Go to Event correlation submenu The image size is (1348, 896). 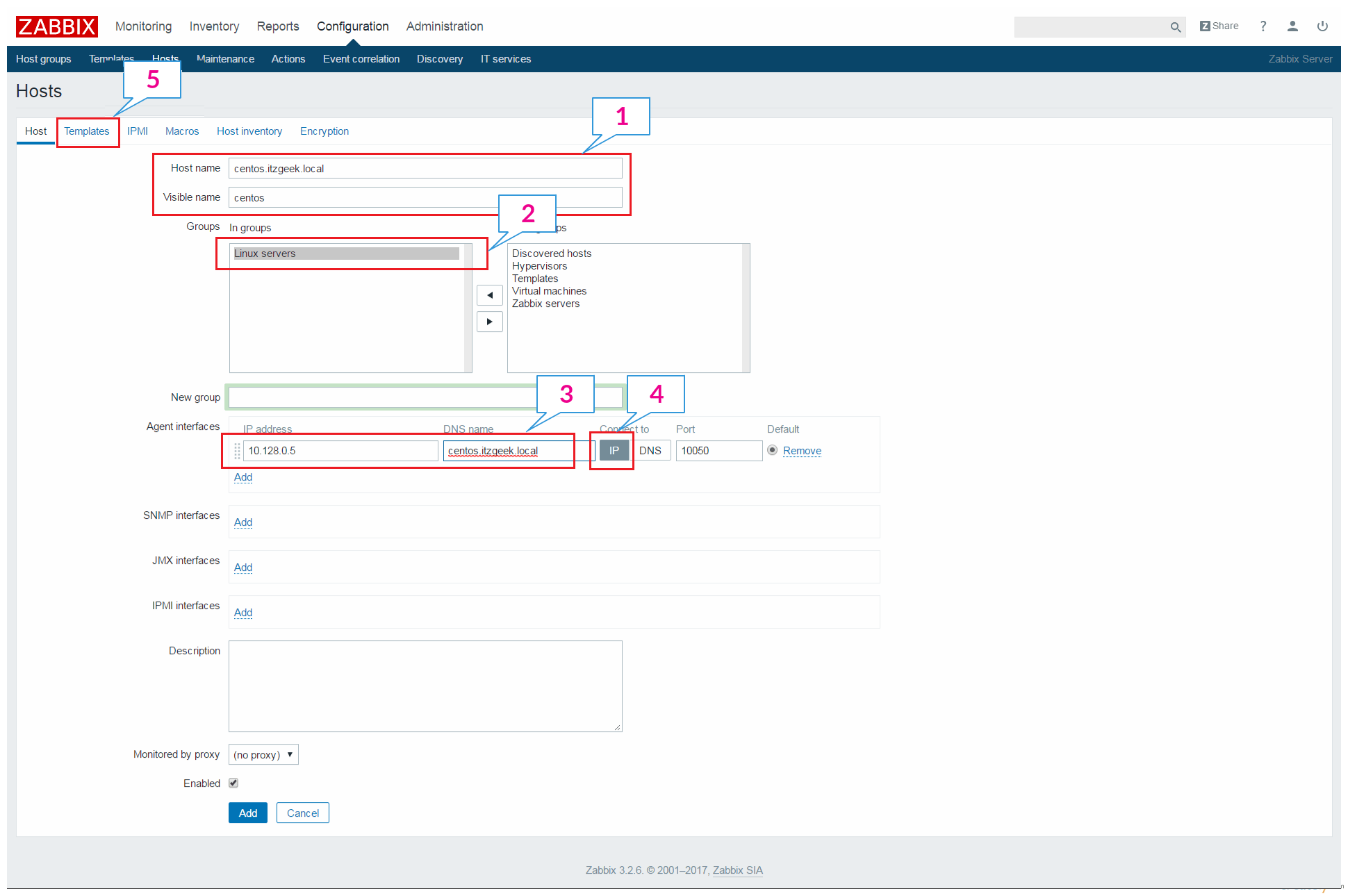[361, 59]
